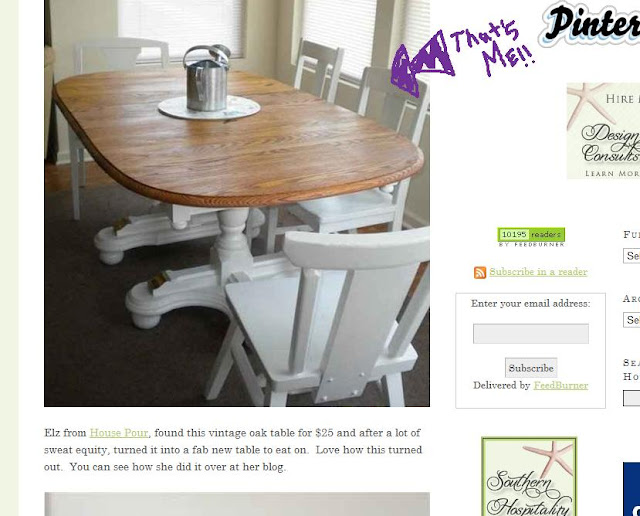Expand the Archive Select dropdown
Screen dimensions: 640x516
[x=631, y=320]
